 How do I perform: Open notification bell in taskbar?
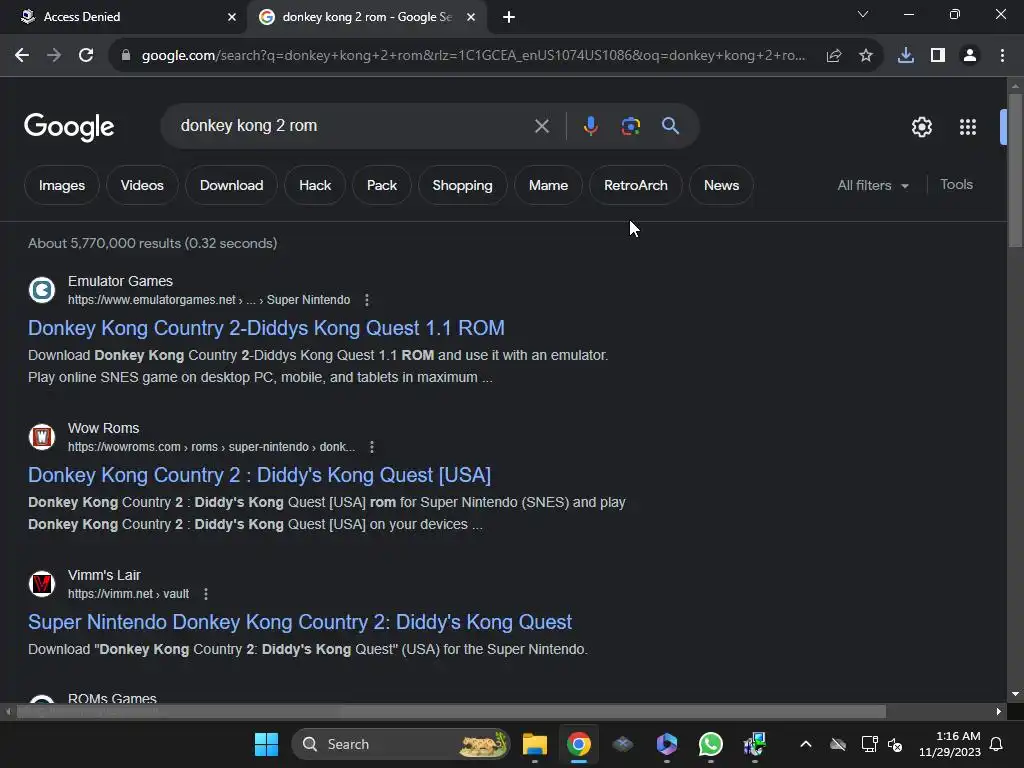tap(997, 744)
